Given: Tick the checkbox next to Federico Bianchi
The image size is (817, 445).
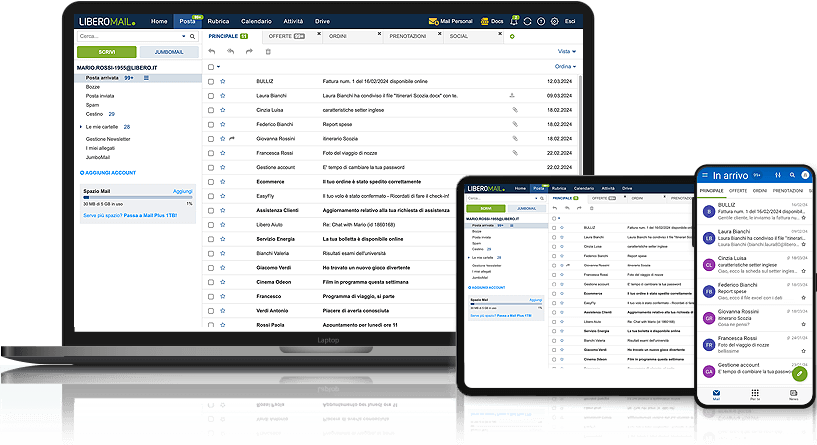Looking at the screenshot, I should click(211, 124).
